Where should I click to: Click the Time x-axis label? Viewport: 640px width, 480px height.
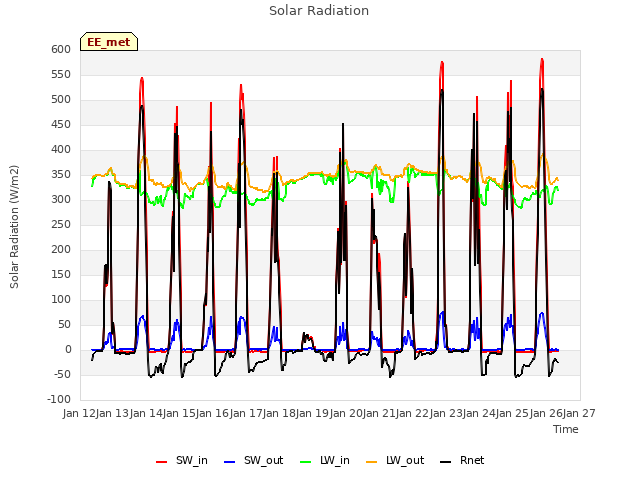566,429
